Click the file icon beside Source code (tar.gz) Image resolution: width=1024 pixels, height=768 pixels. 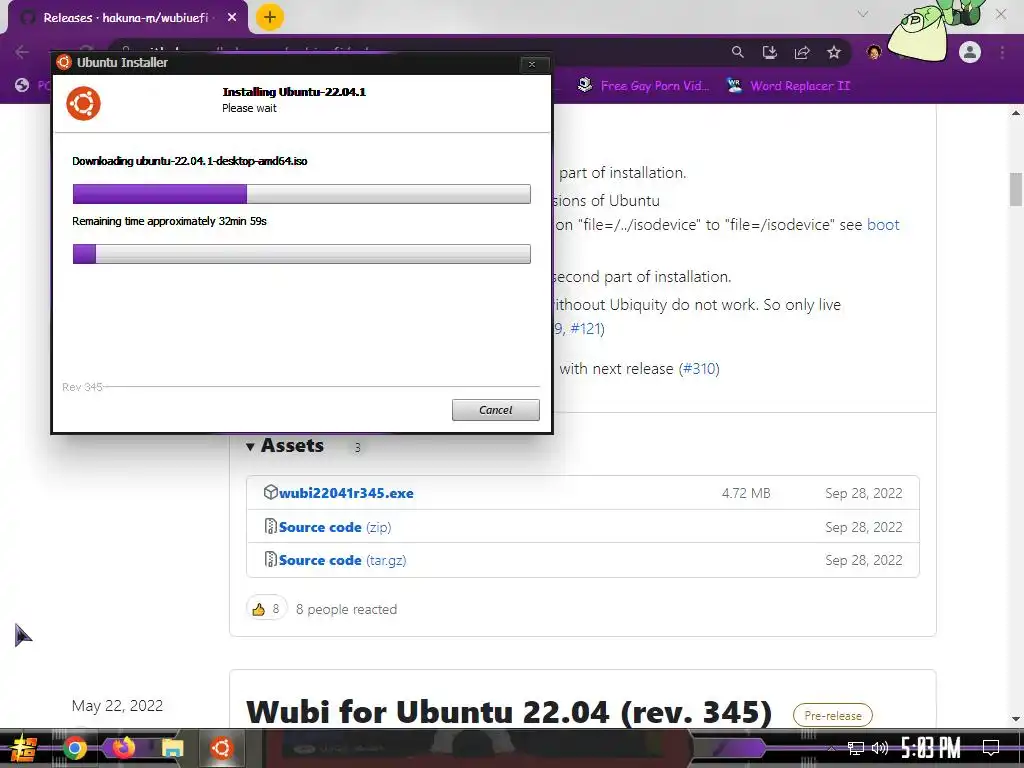coord(270,560)
